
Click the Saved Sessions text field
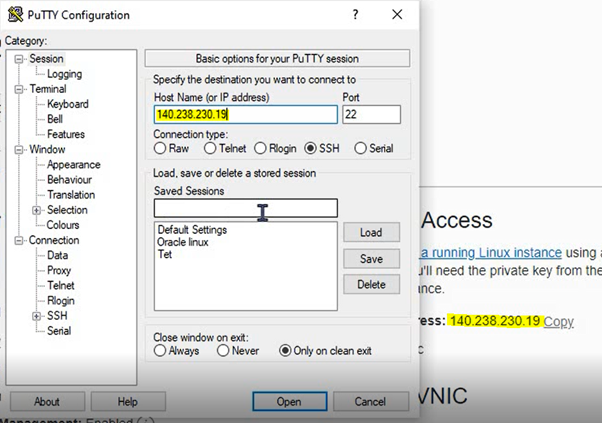246,208
